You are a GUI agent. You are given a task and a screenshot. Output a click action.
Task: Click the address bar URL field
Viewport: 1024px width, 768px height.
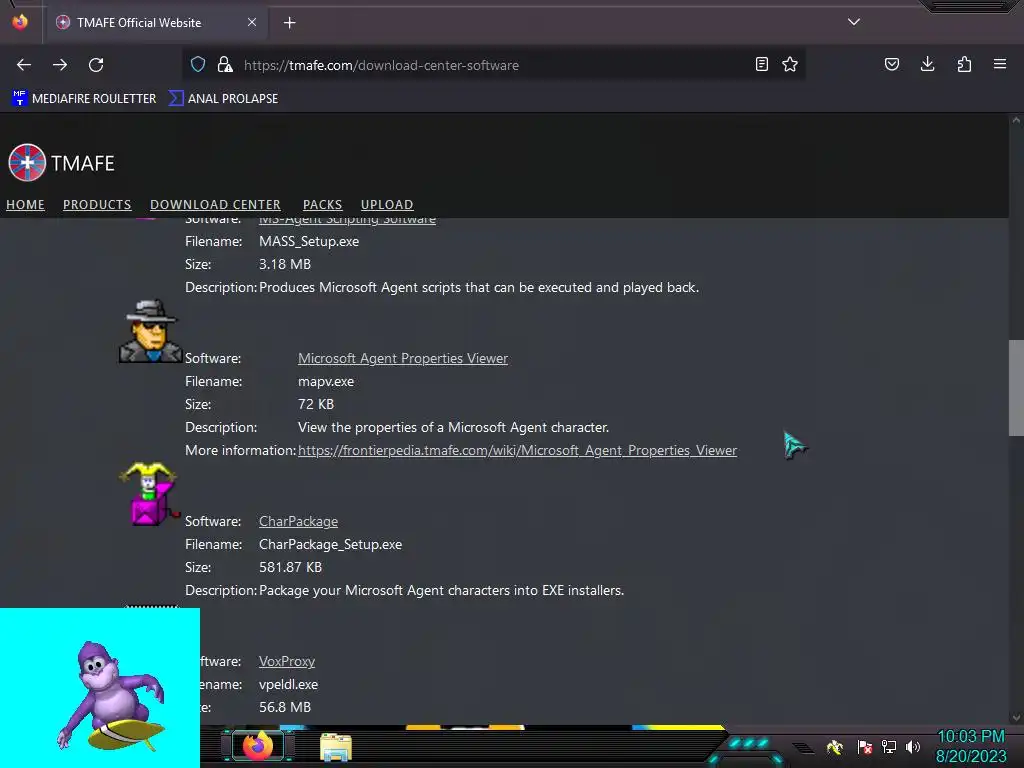[x=496, y=65]
